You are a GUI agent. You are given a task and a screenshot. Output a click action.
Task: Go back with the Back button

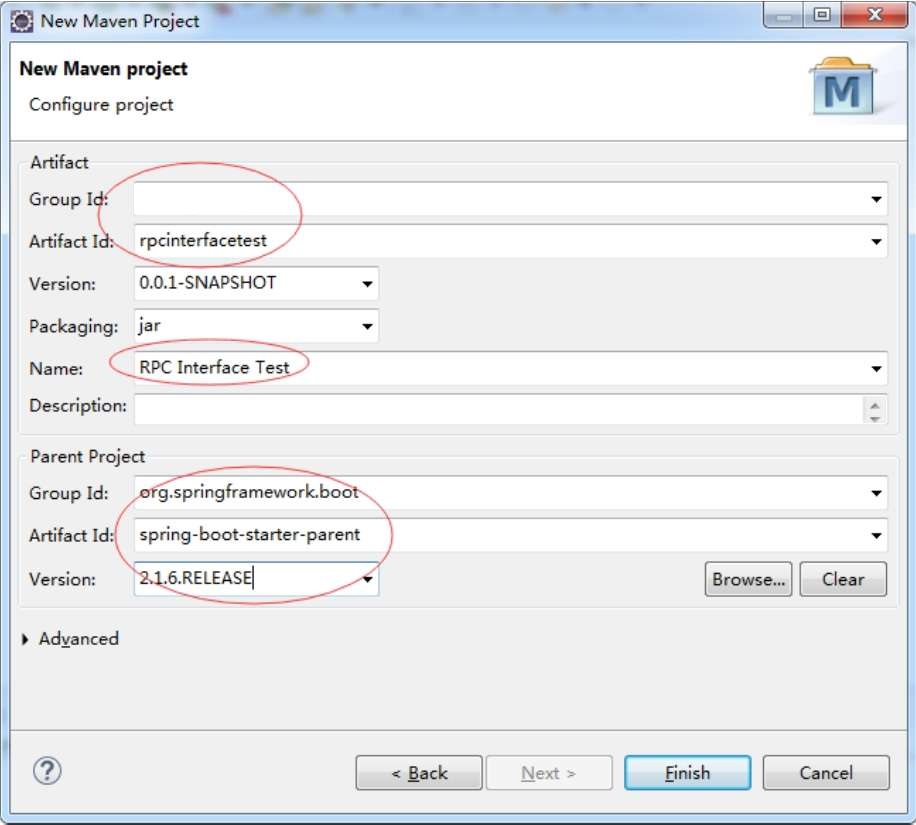[419, 773]
